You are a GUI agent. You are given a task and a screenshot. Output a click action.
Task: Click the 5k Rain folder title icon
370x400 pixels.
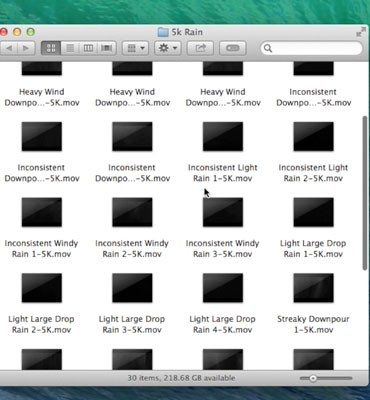coord(163,32)
